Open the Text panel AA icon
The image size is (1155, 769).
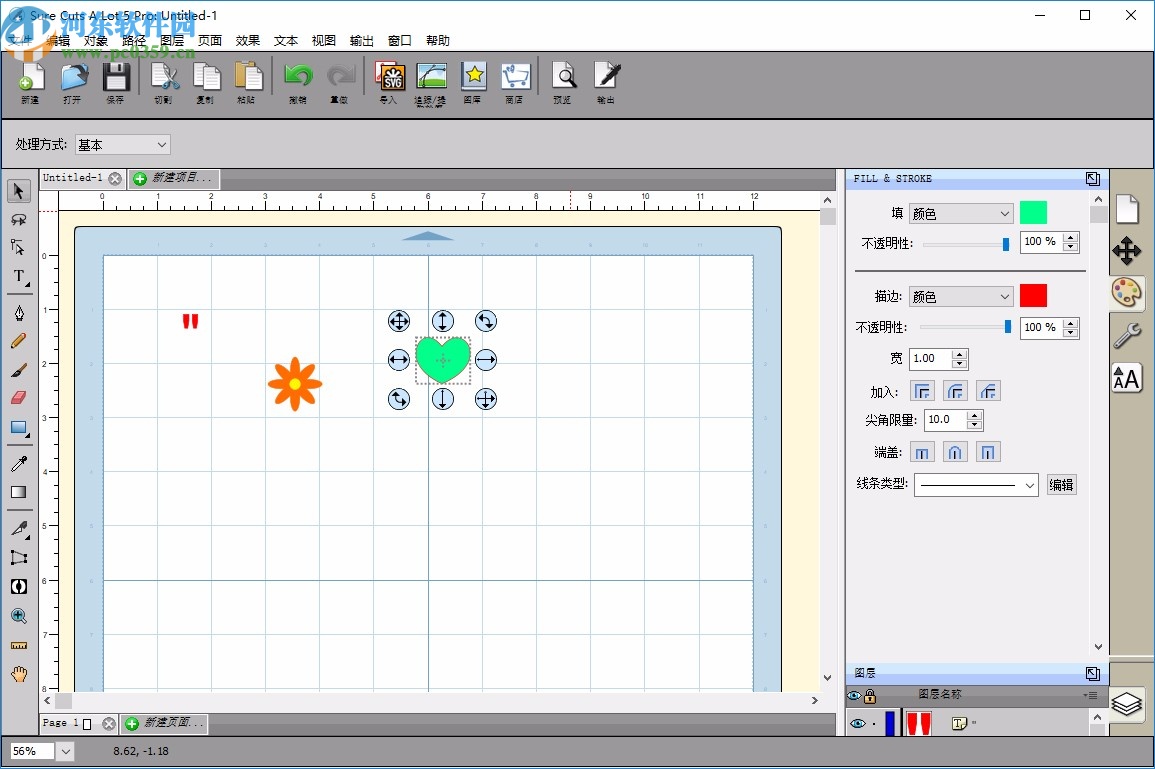[1126, 378]
